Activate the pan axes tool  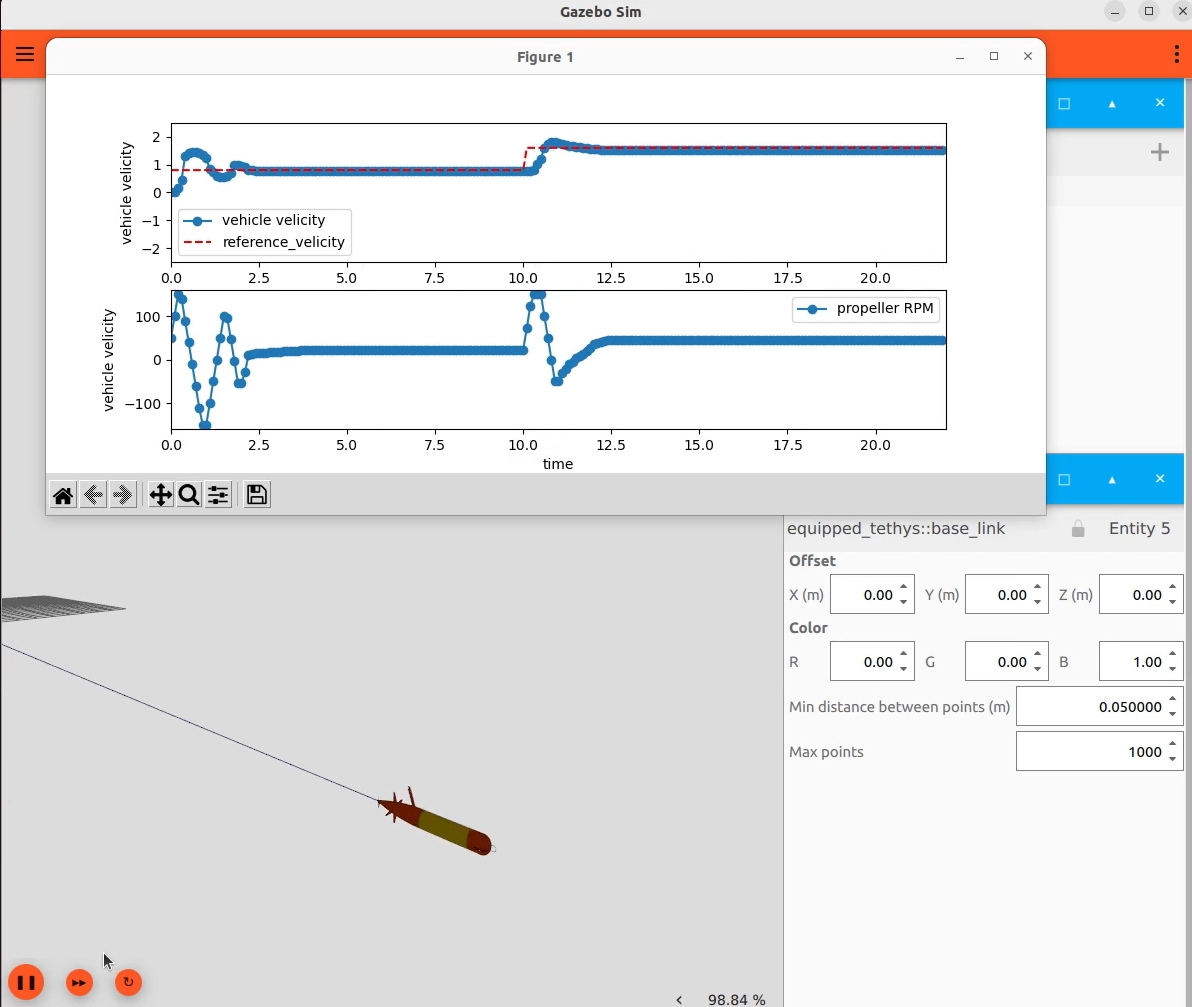[x=160, y=496]
